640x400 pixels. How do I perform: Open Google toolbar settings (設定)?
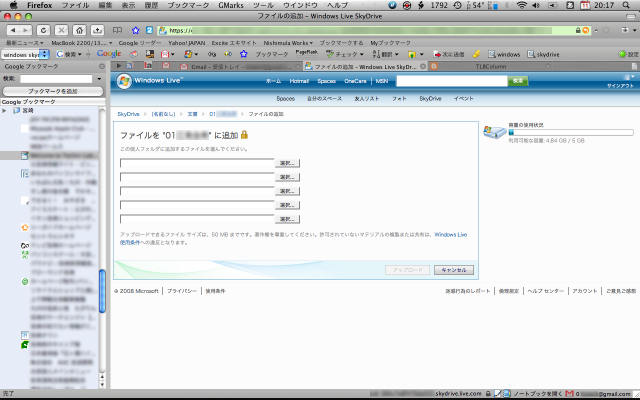coord(629,54)
